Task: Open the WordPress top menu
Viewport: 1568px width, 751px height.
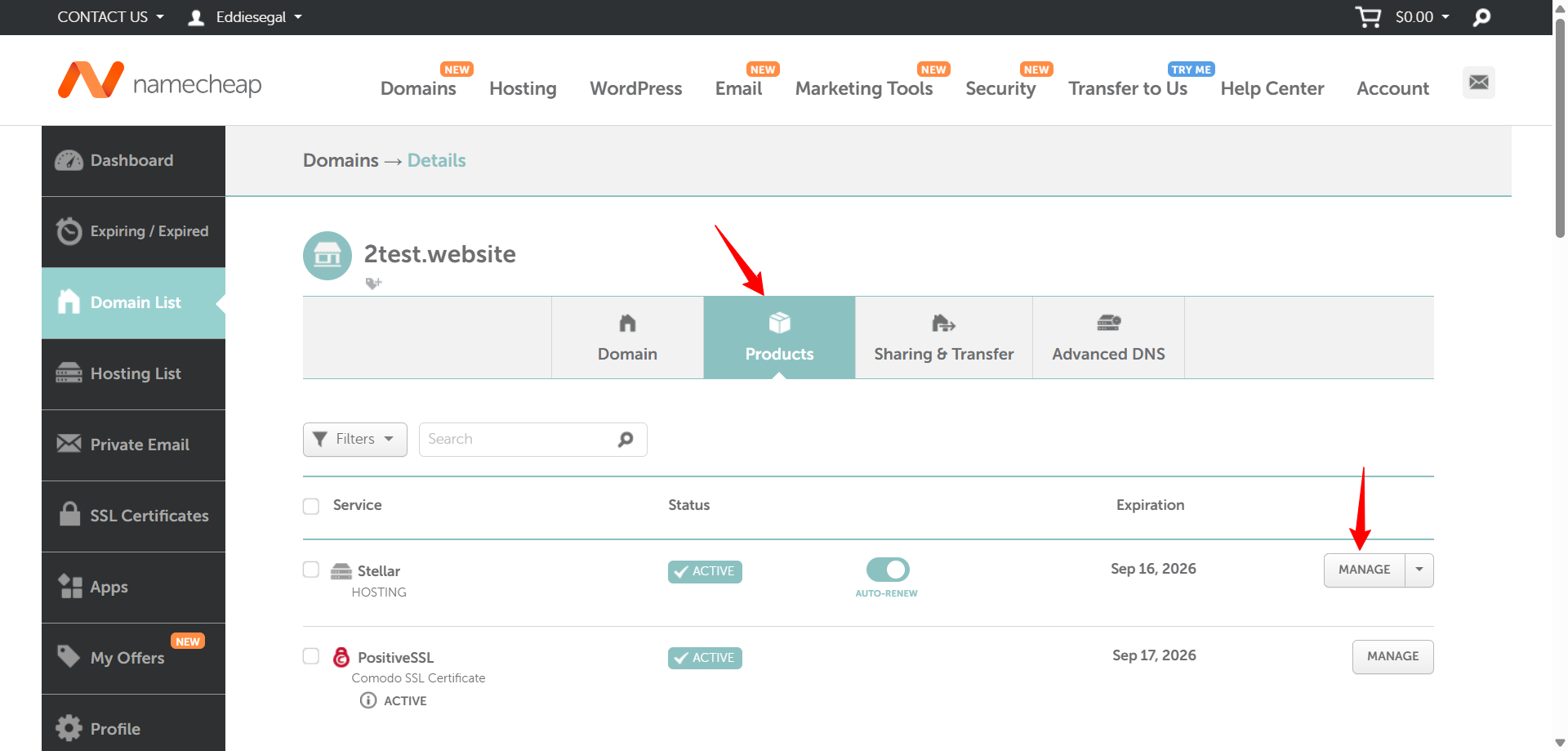Action: point(636,88)
